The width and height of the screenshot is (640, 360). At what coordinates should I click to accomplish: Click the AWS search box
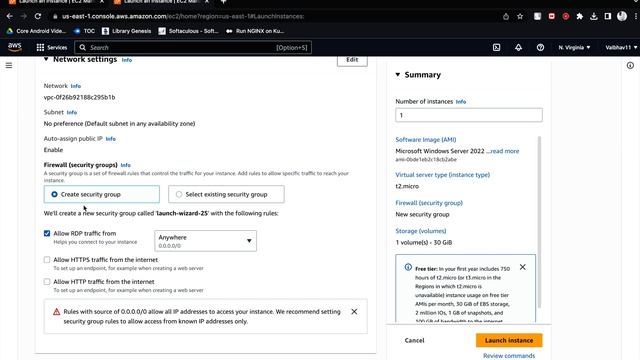[193, 47]
